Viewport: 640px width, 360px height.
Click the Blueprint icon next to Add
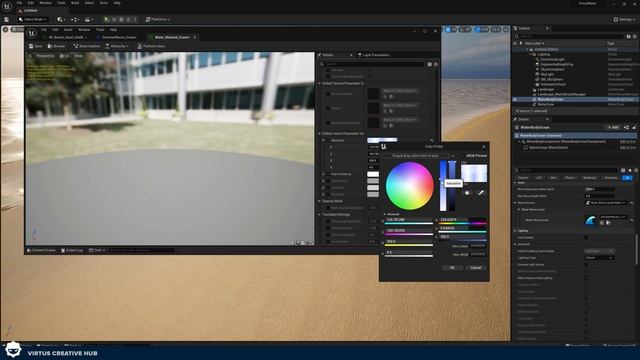[x=627, y=127]
